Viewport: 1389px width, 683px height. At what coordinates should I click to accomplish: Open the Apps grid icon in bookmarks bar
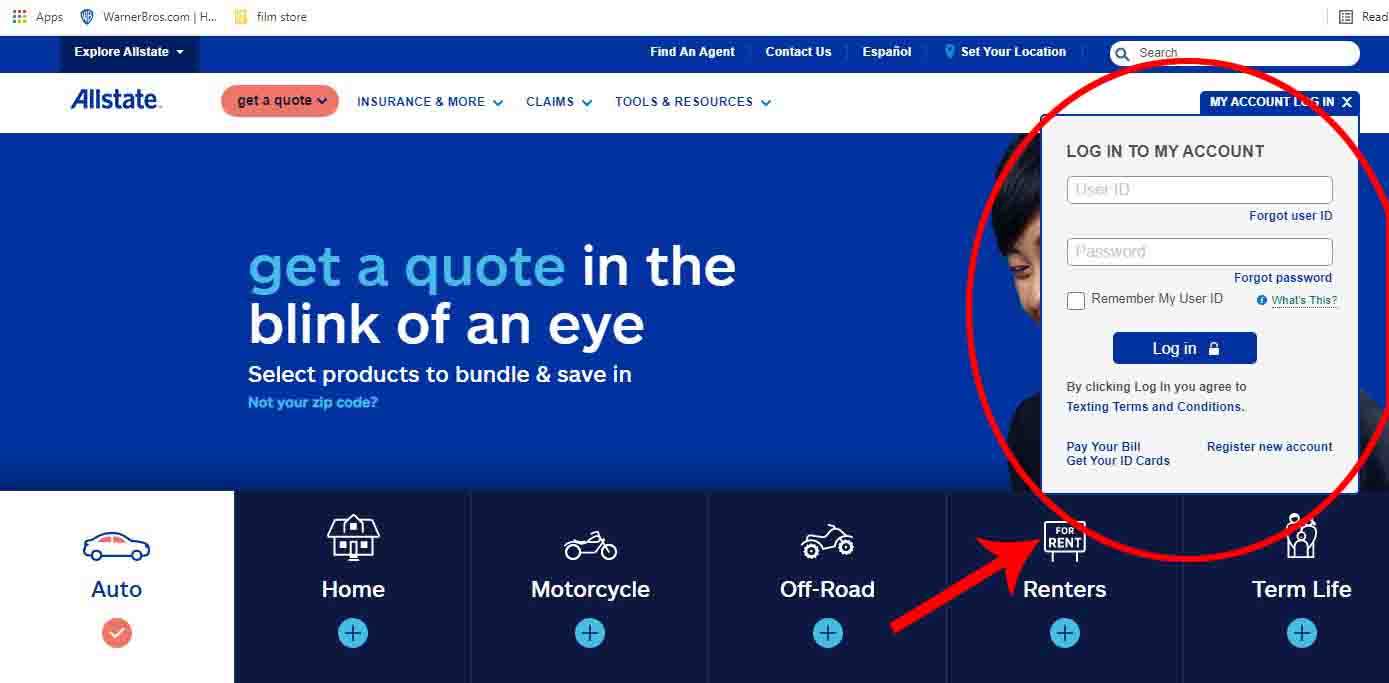(19, 17)
